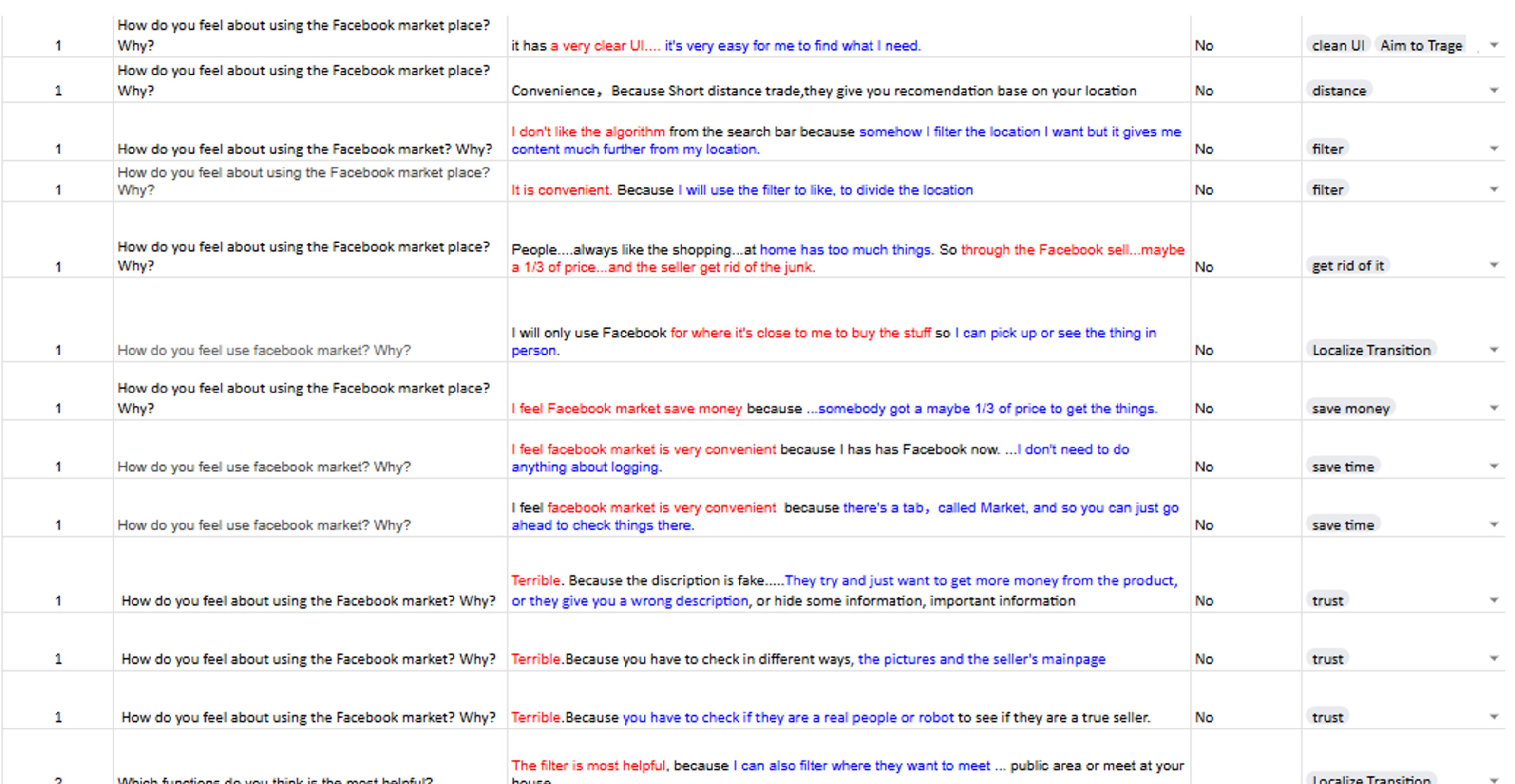Click cell 'I feel Facebook market save money'
This screenshot has height=784, width=1515.
849,391
